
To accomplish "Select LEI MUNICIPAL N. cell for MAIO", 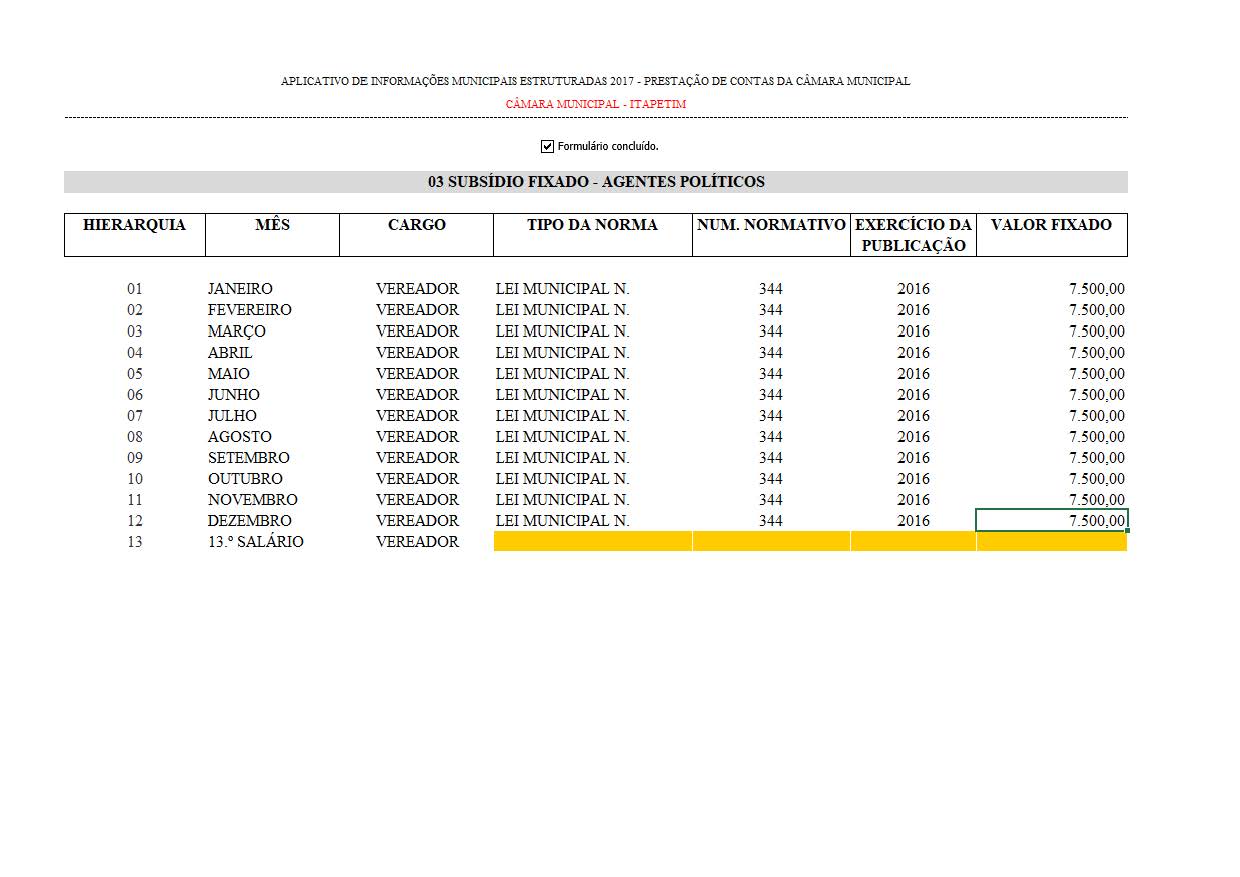I will 561,373.
